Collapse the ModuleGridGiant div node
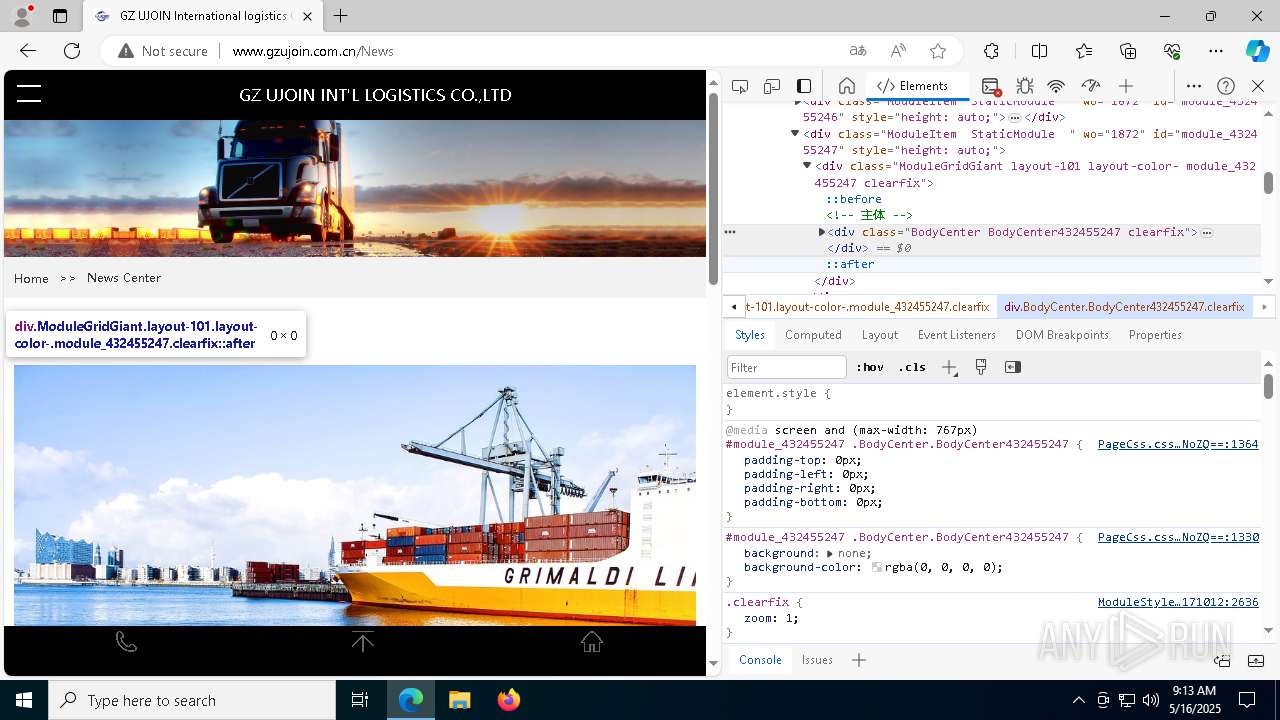 [807, 166]
